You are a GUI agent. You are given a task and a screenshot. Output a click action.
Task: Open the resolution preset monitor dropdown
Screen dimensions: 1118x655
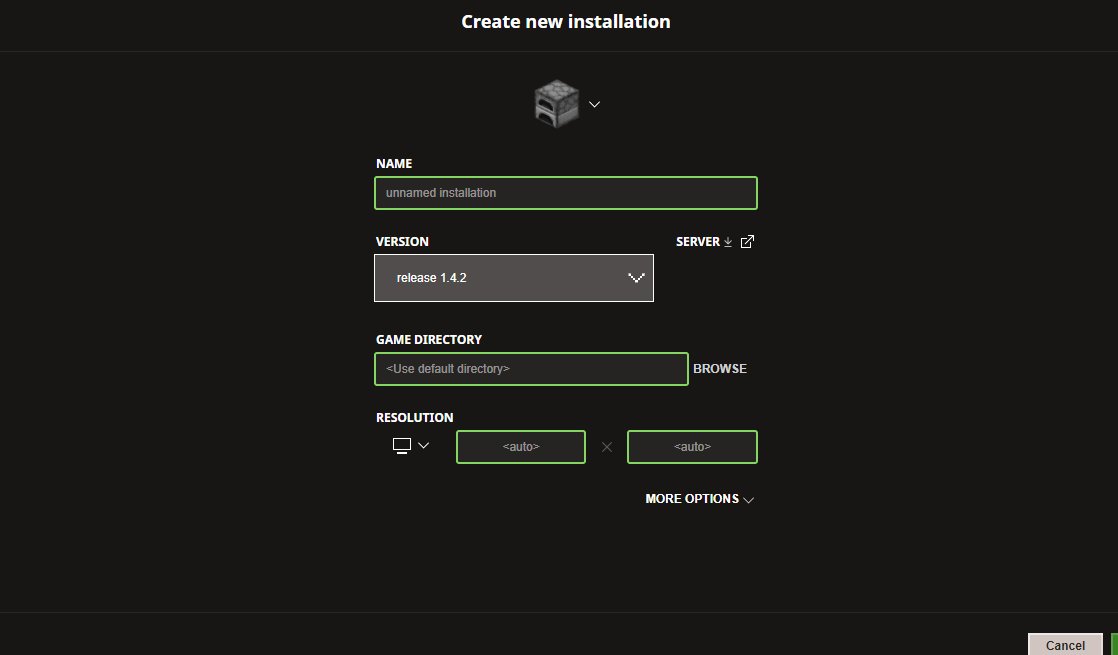coord(411,446)
